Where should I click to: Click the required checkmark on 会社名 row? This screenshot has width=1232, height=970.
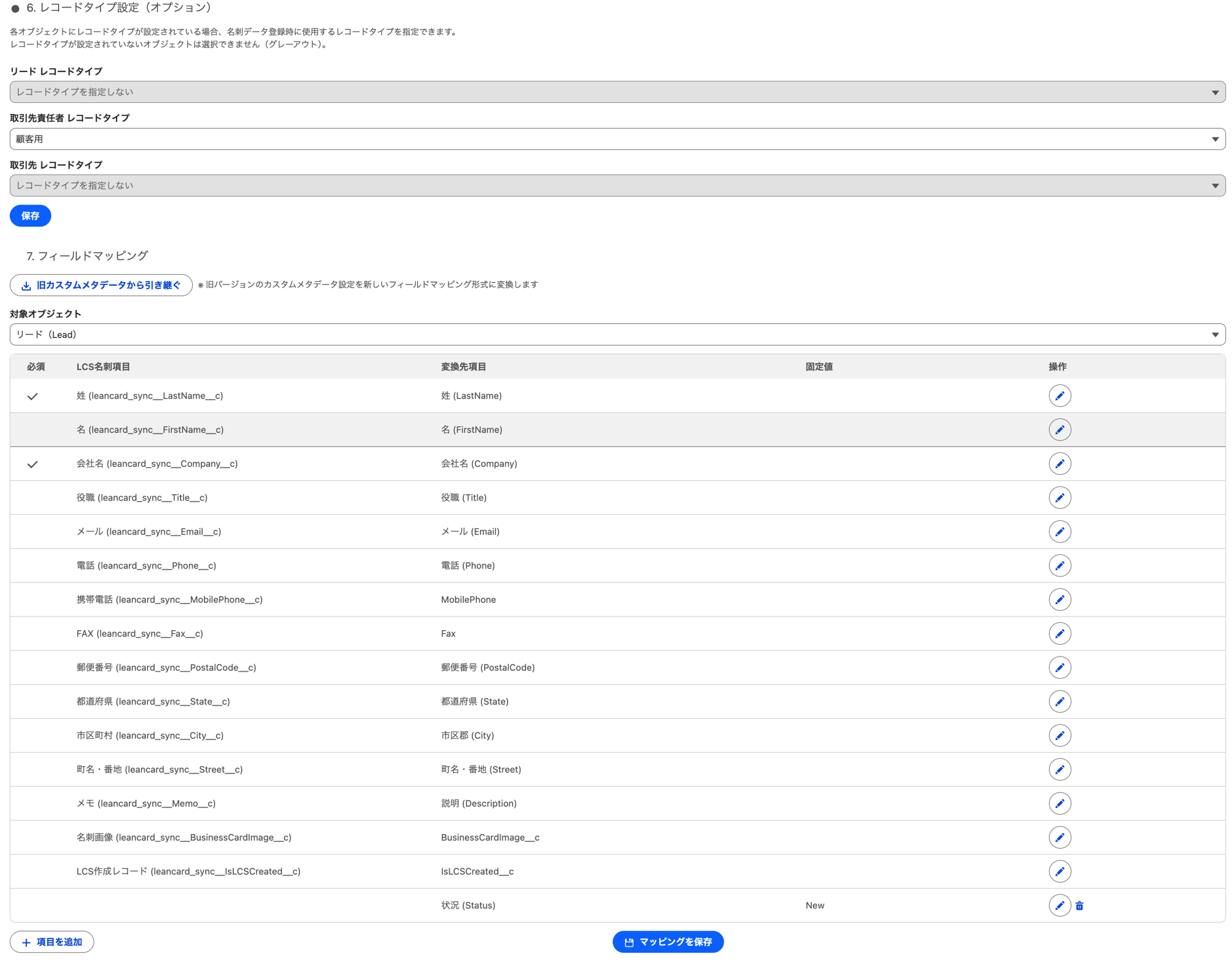33,464
